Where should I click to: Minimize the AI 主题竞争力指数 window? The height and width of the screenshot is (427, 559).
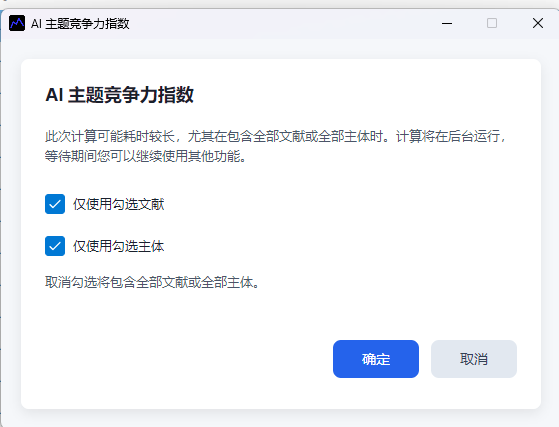[x=447, y=24]
